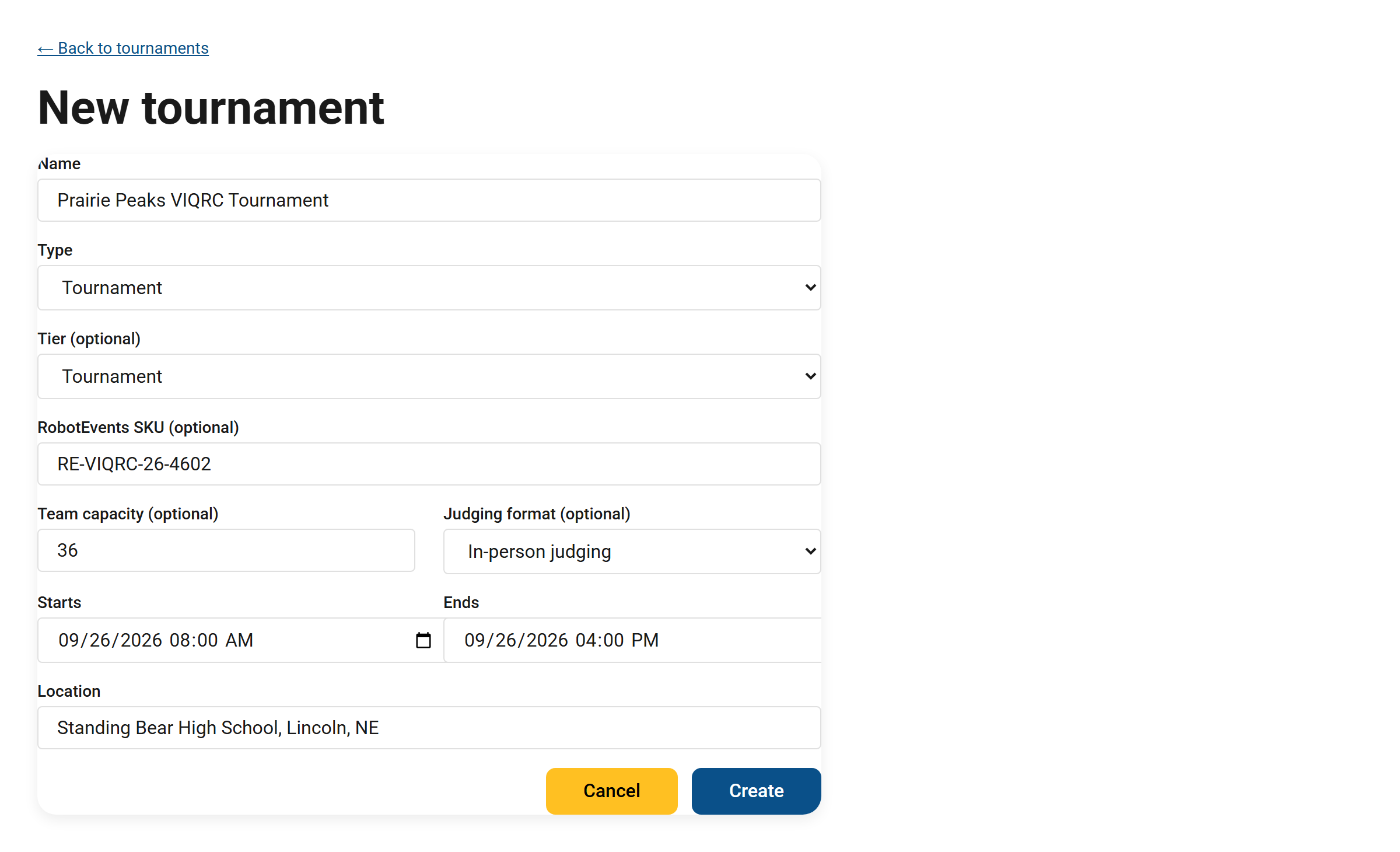Click the Team capacity field showing 36
Image resolution: width=1400 pixels, height=852 pixels.
click(226, 550)
